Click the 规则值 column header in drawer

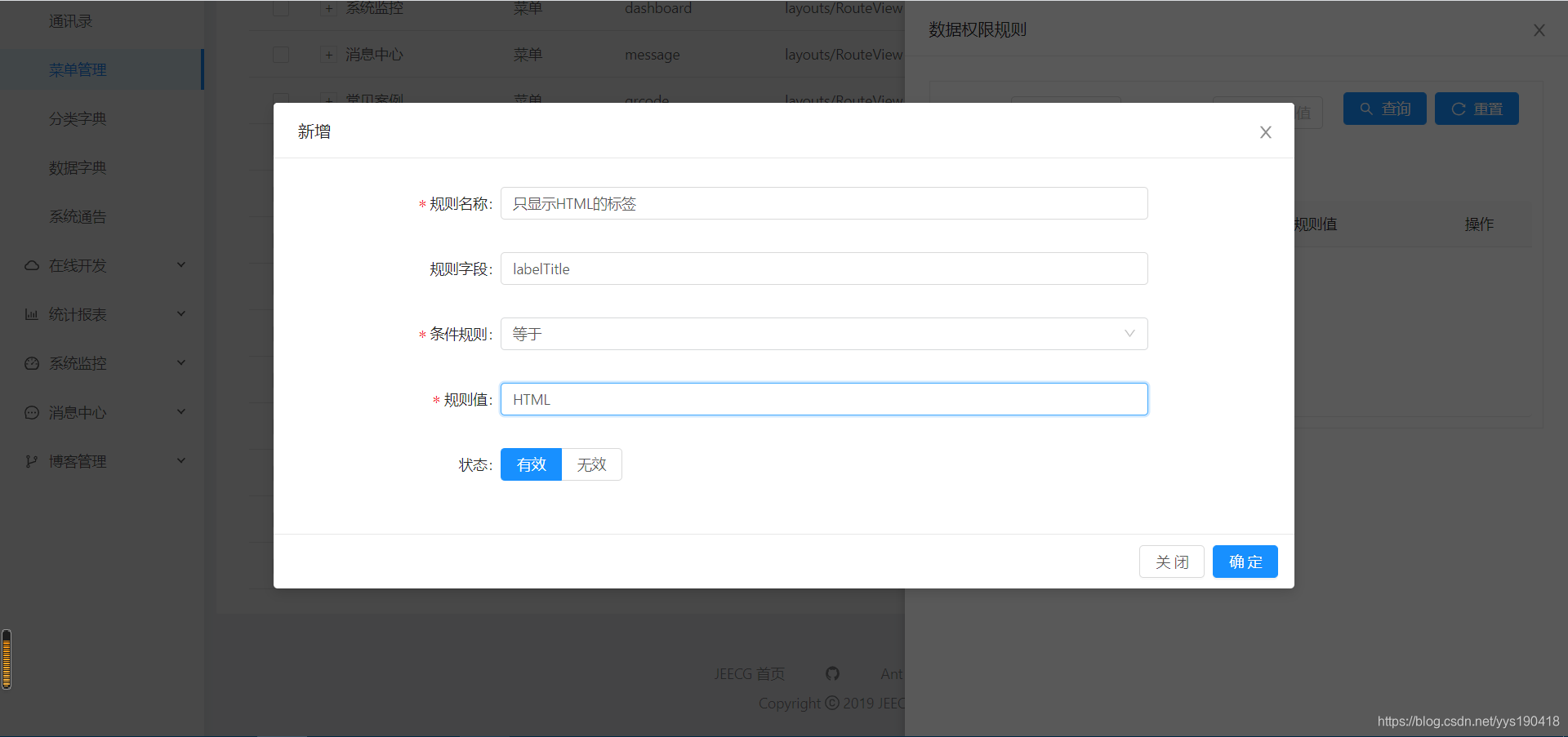coord(1316,224)
